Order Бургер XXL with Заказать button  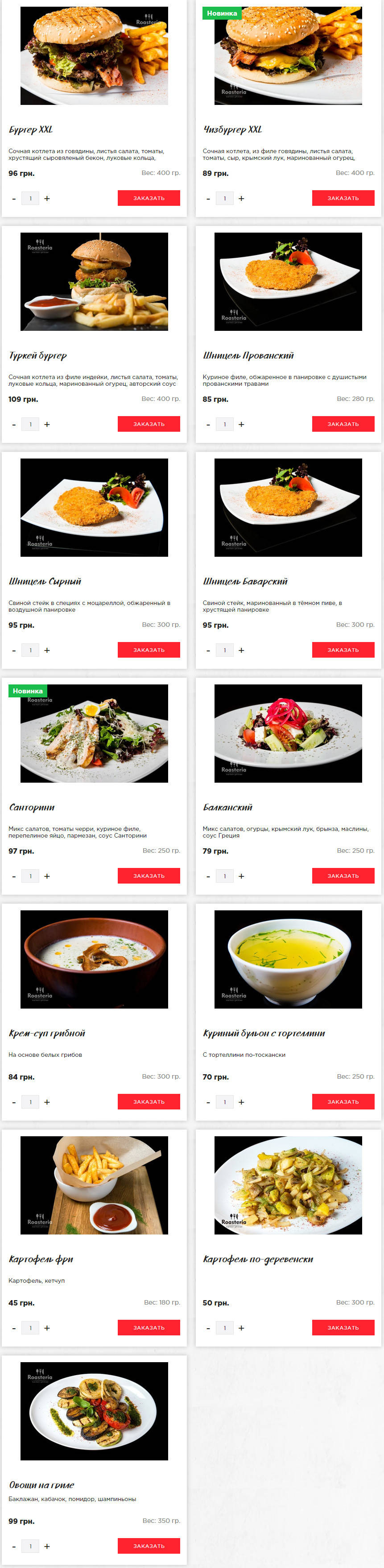[149, 198]
